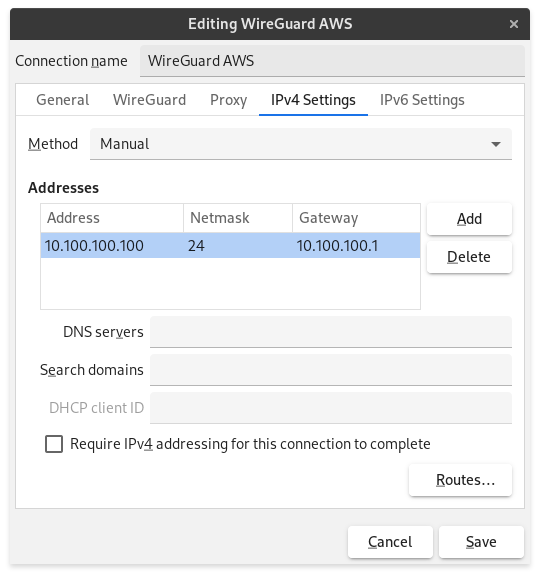Screen dimensions: 540x575
Task: Click the Gateway column header
Action: pos(356,218)
